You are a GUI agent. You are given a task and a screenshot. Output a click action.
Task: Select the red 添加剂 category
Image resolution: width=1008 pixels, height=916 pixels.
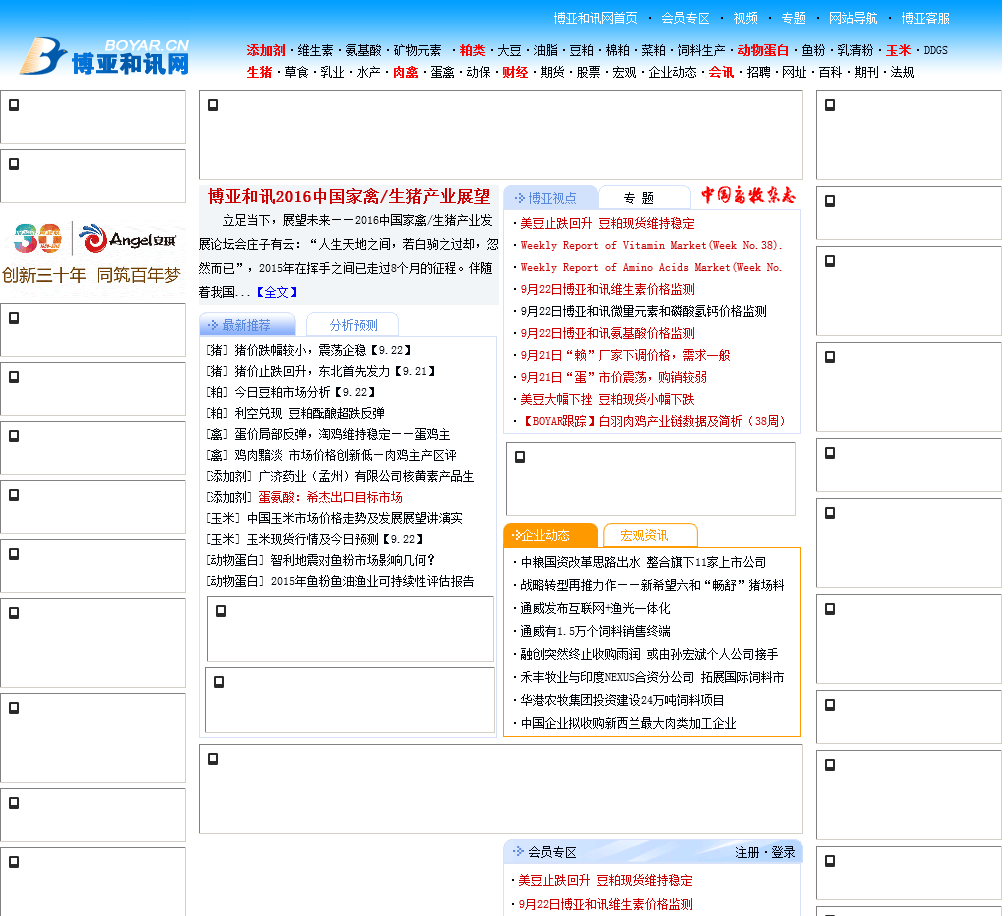(x=266, y=50)
